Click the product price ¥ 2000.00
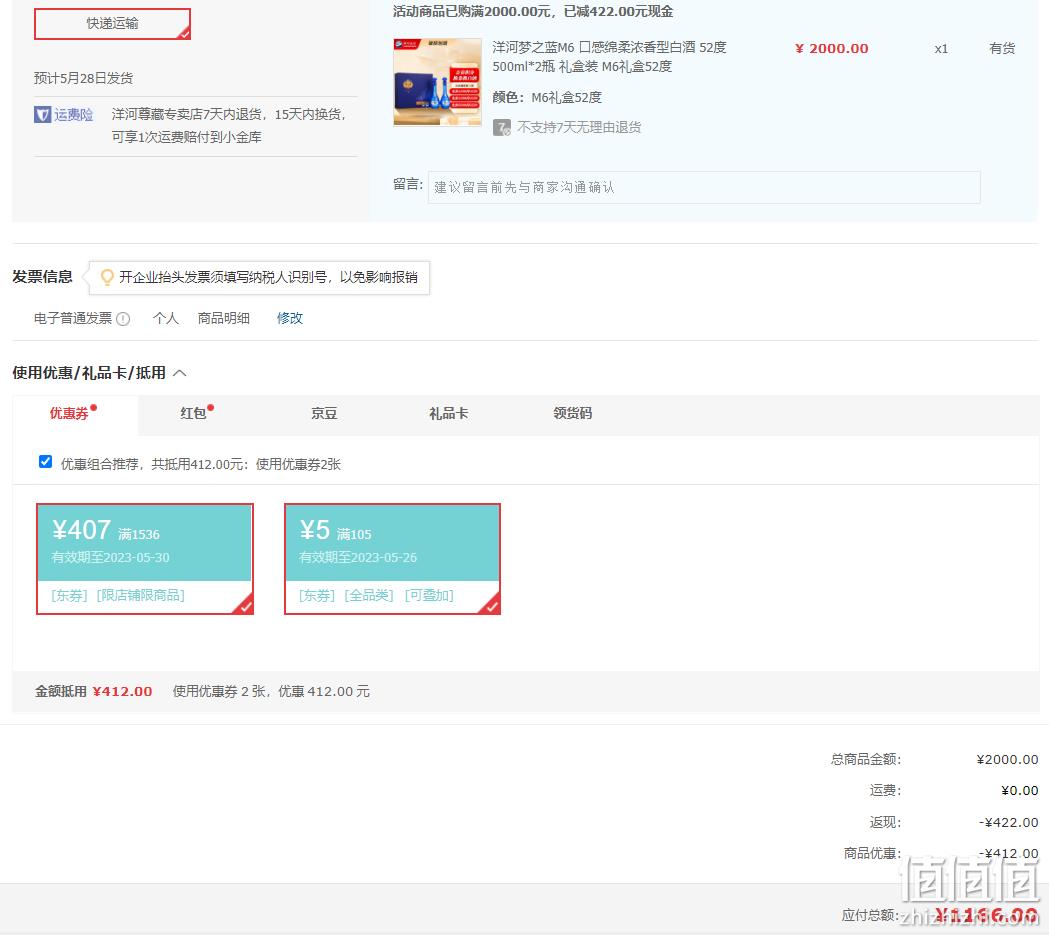Screen dimensions: 1049x935 832,48
